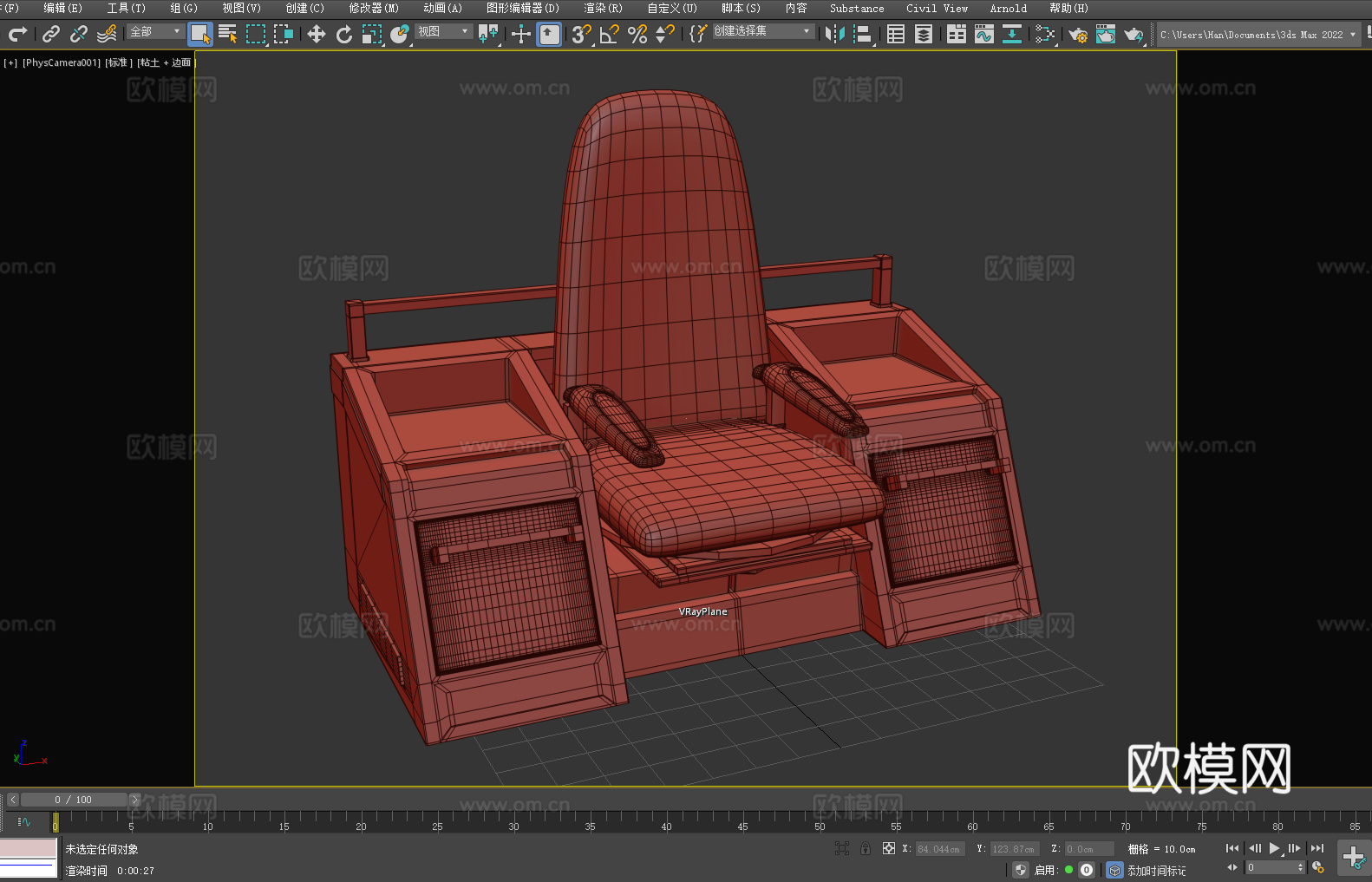Image resolution: width=1372 pixels, height=882 pixels.
Task: Click the Align tool icon
Action: 863,34
